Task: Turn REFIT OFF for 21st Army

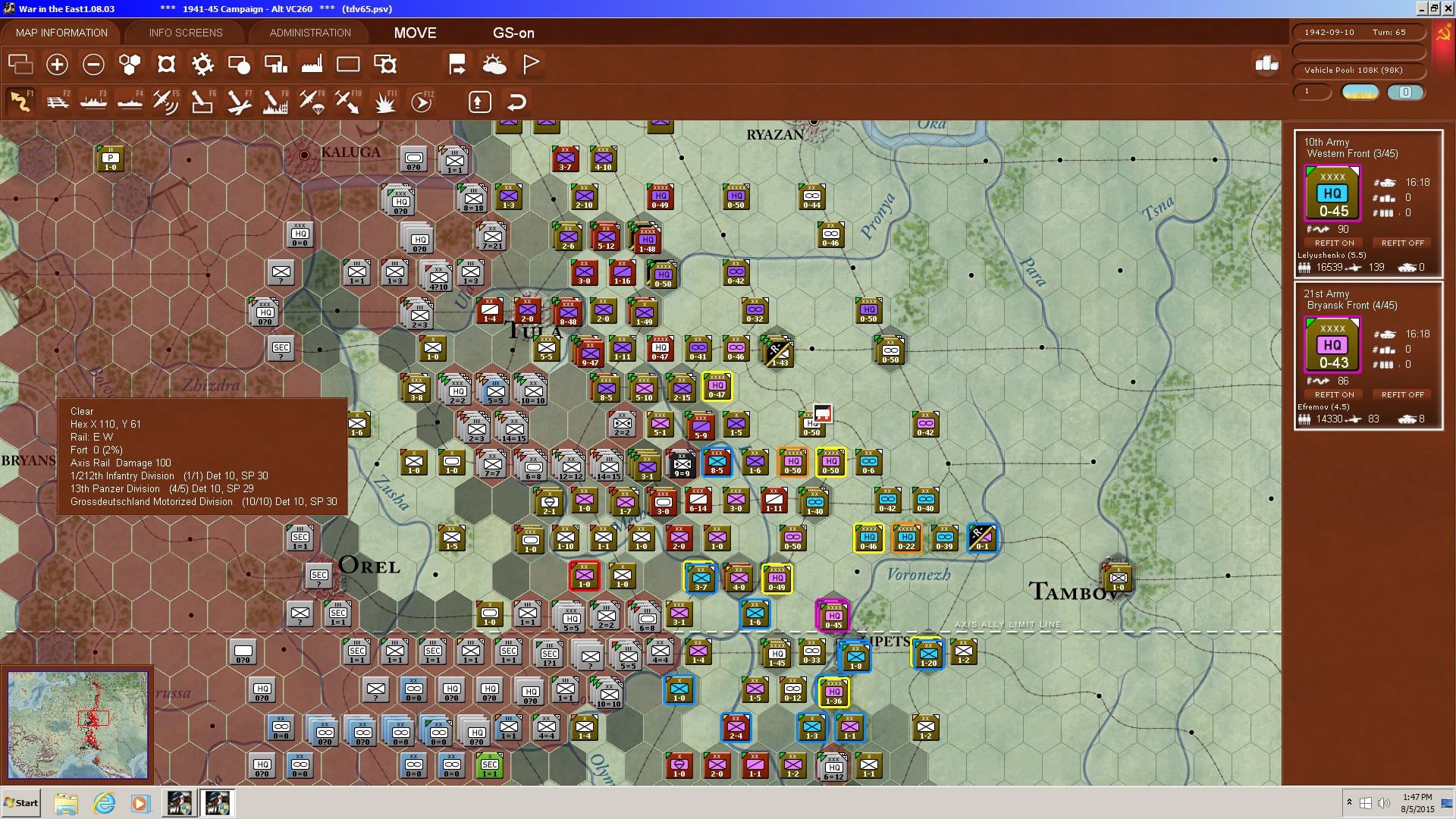Action: pyautogui.click(x=1402, y=394)
